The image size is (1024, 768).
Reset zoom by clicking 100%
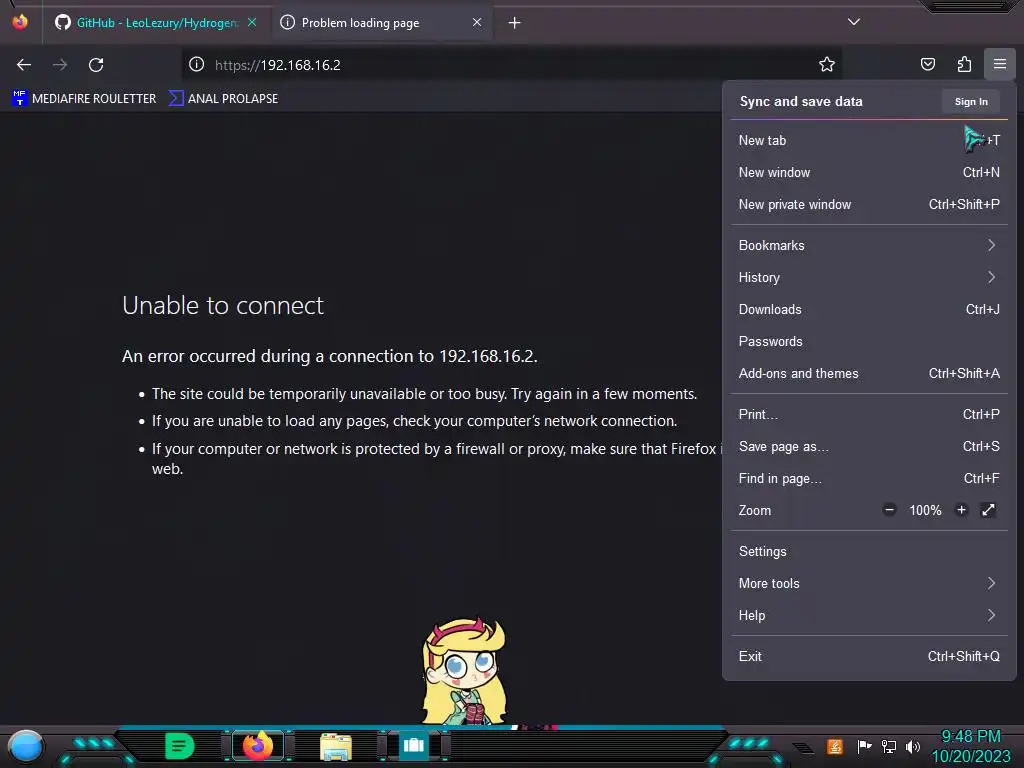click(x=925, y=511)
